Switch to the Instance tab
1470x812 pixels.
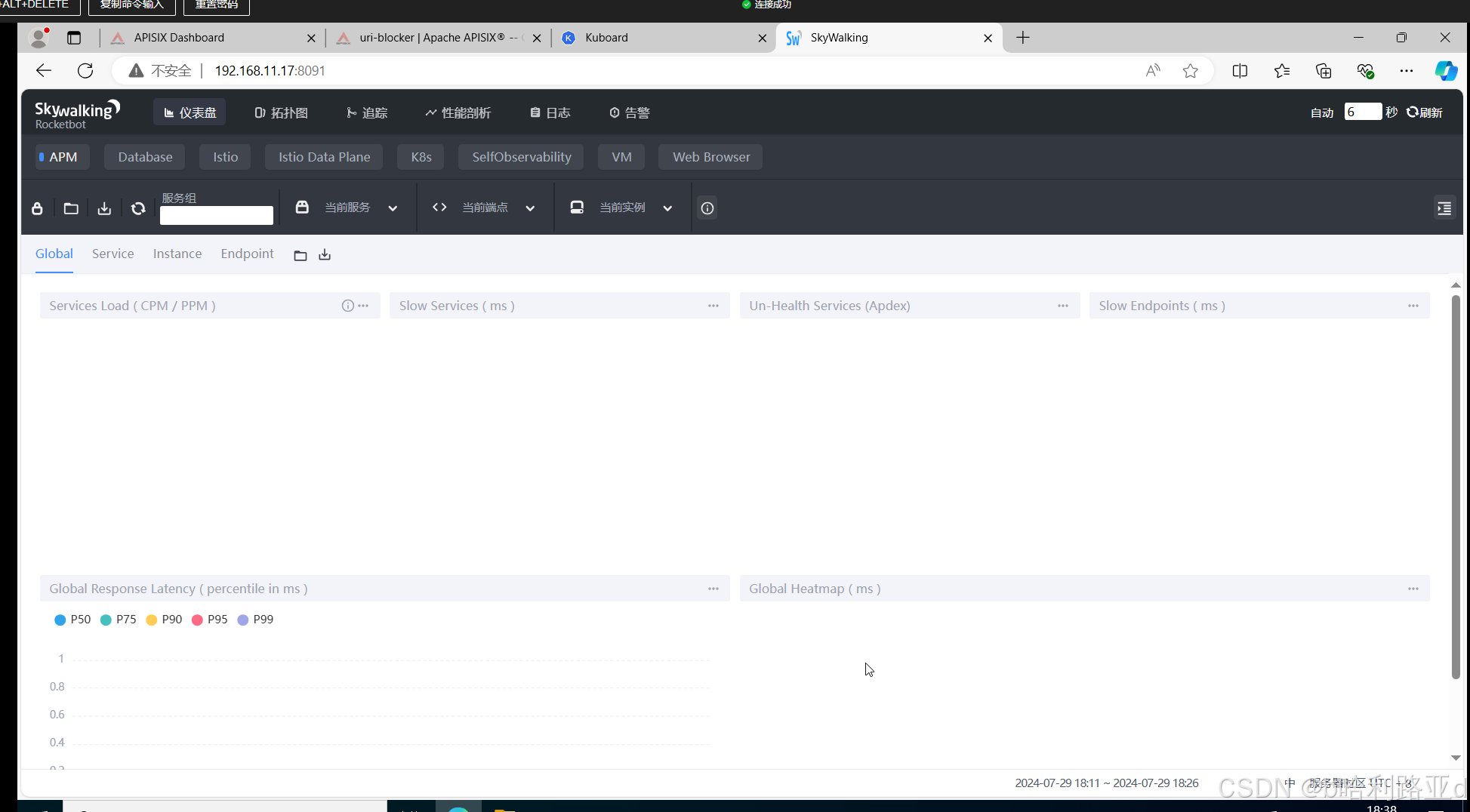[x=177, y=254]
